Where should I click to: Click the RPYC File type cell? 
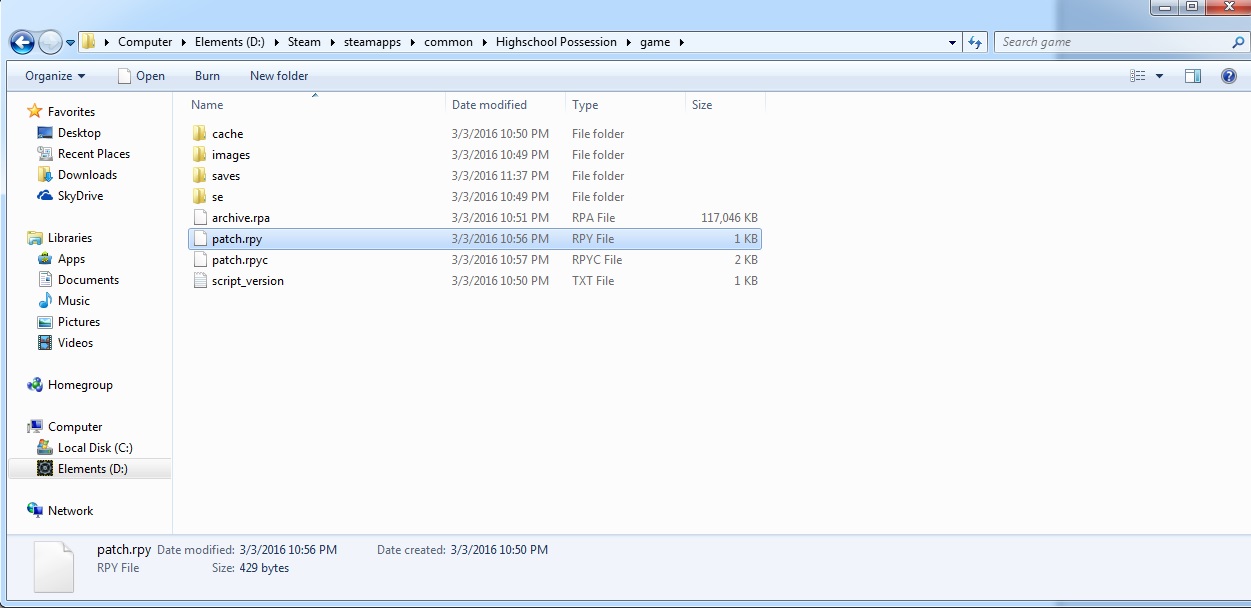click(597, 260)
